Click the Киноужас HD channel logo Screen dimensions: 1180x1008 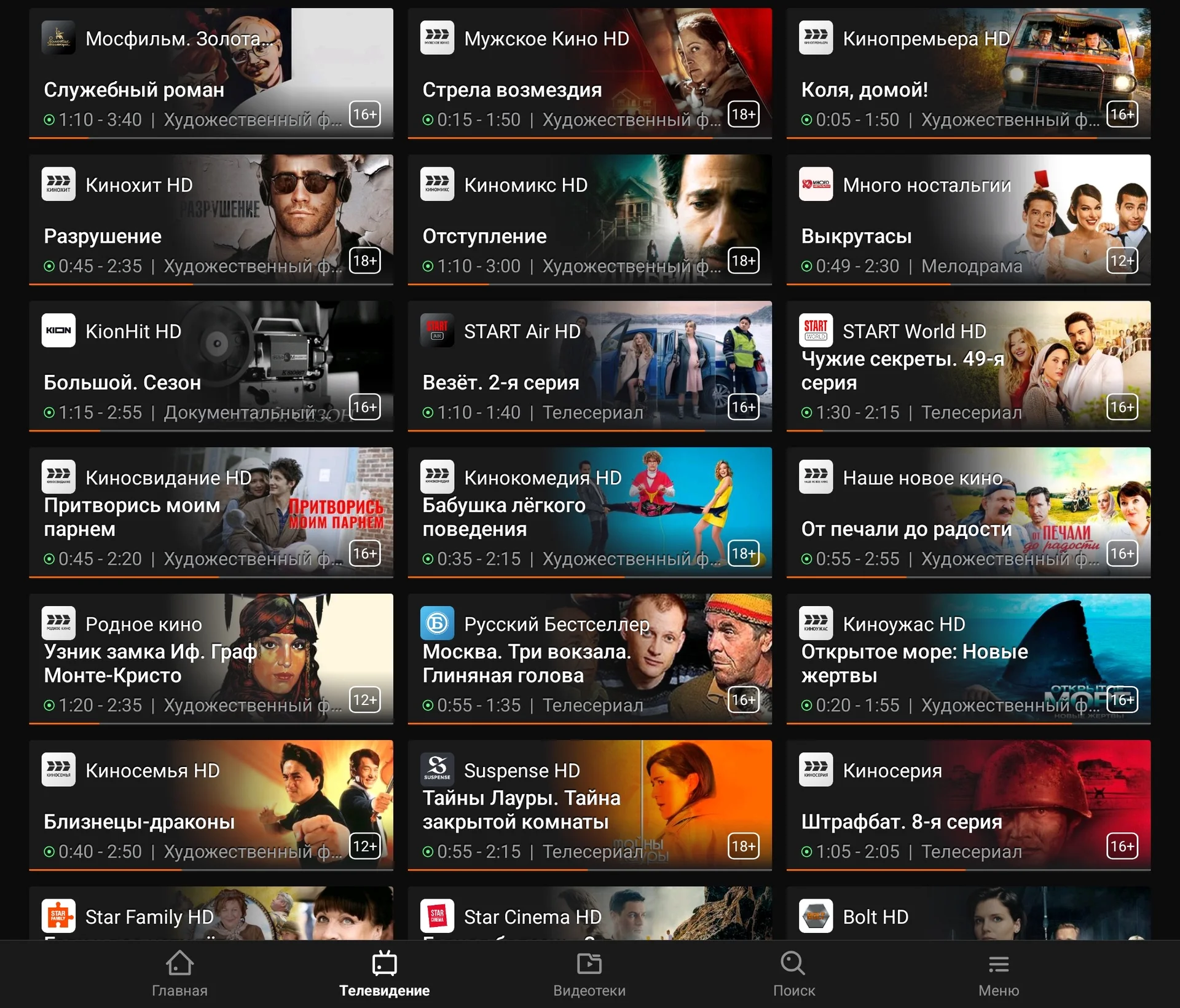coord(816,623)
